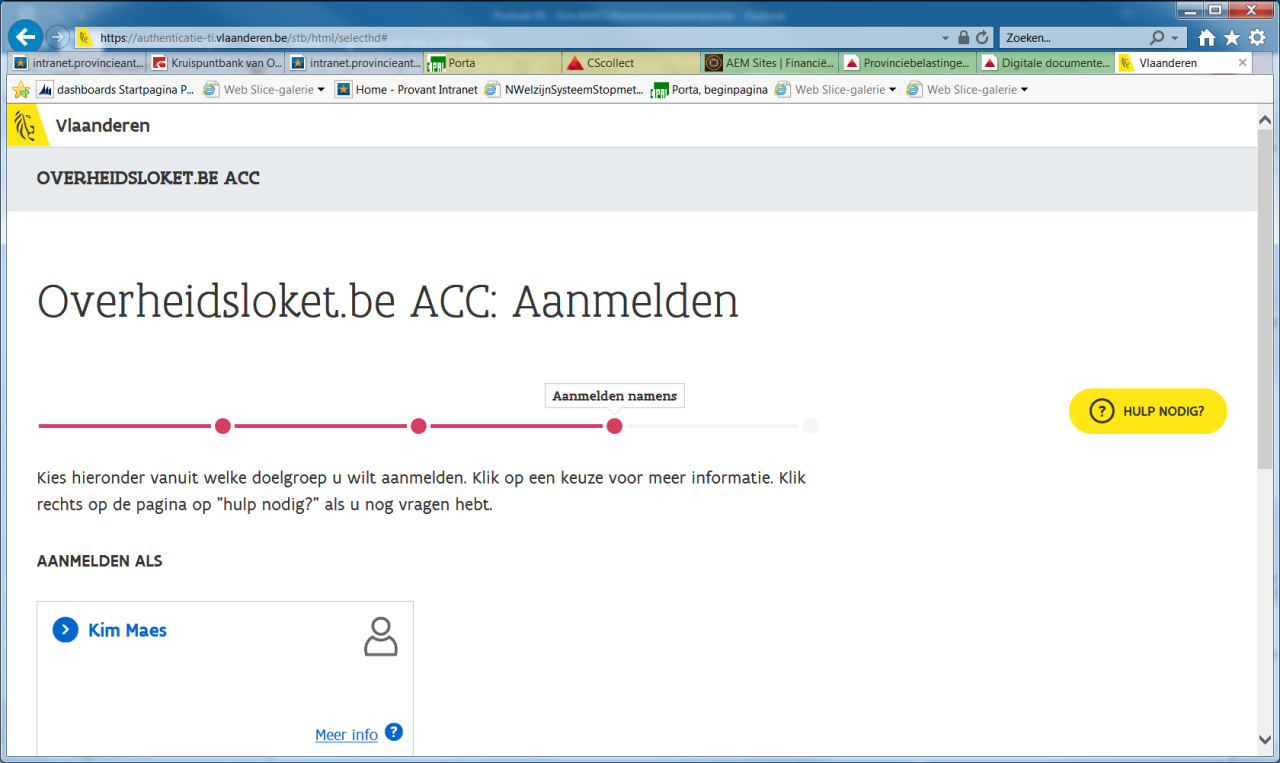This screenshot has height=763, width=1280.
Task: Click the page scroll down arrow
Action: [x=1265, y=739]
